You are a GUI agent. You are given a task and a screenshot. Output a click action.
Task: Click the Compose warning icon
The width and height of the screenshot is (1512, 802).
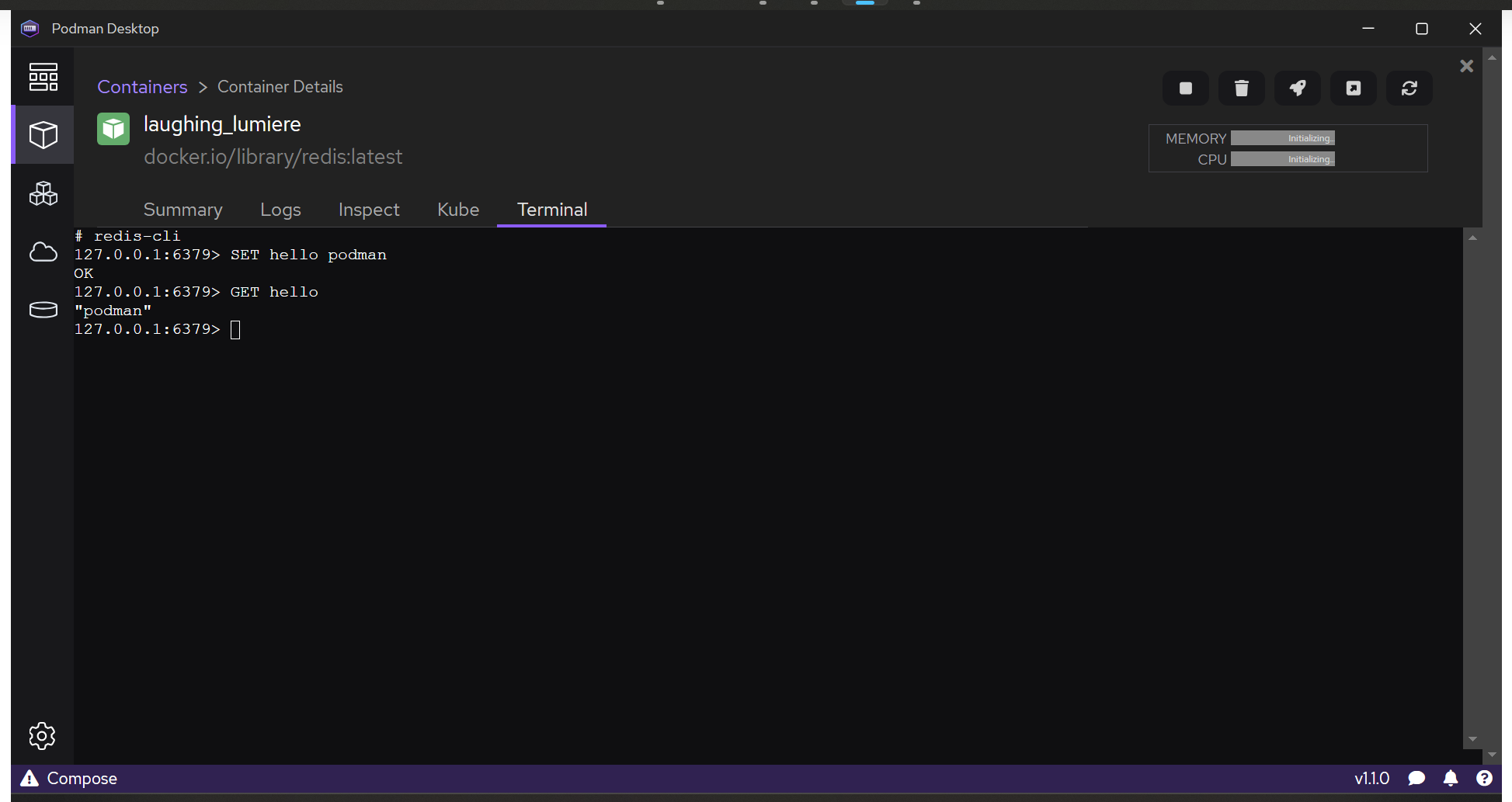(x=30, y=778)
